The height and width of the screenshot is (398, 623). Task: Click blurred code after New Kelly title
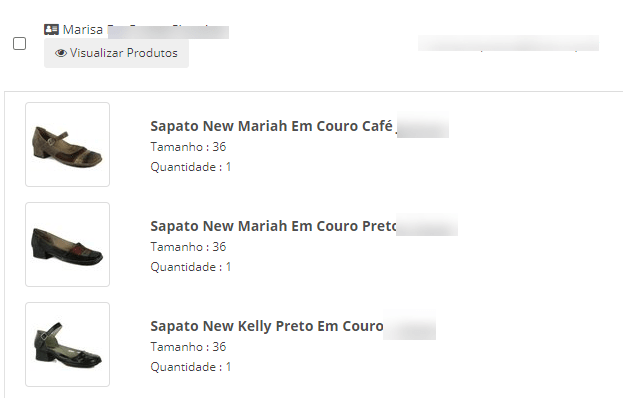coord(409,327)
